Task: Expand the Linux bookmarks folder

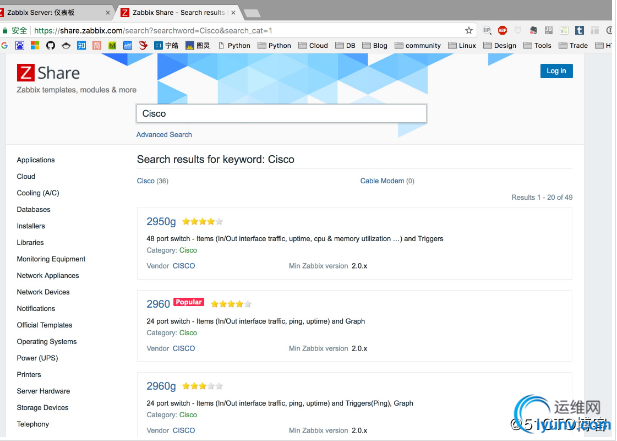Action: click(x=462, y=46)
